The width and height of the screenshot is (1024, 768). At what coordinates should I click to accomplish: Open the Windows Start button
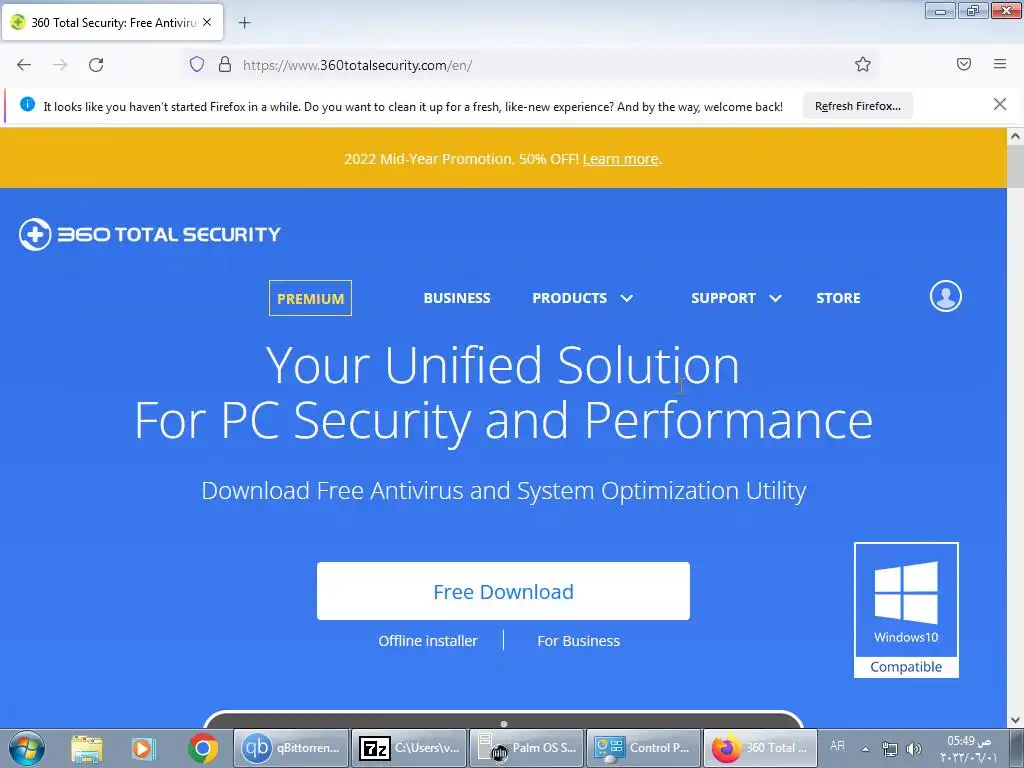(x=27, y=748)
